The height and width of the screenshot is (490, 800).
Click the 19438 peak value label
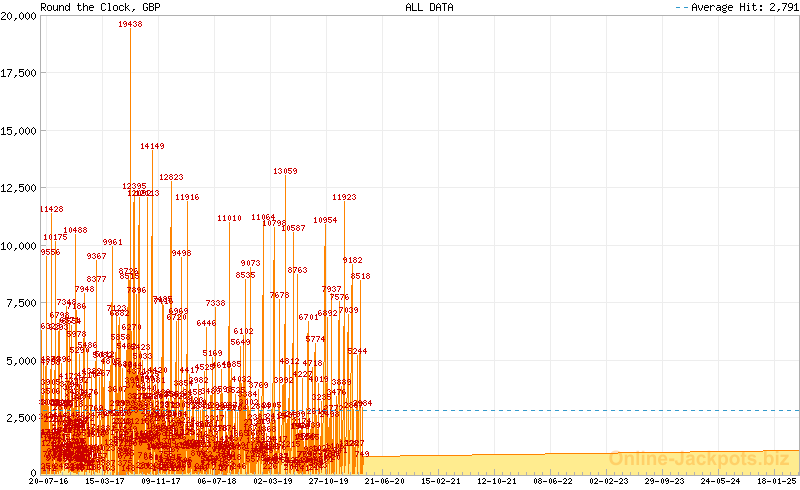point(130,24)
